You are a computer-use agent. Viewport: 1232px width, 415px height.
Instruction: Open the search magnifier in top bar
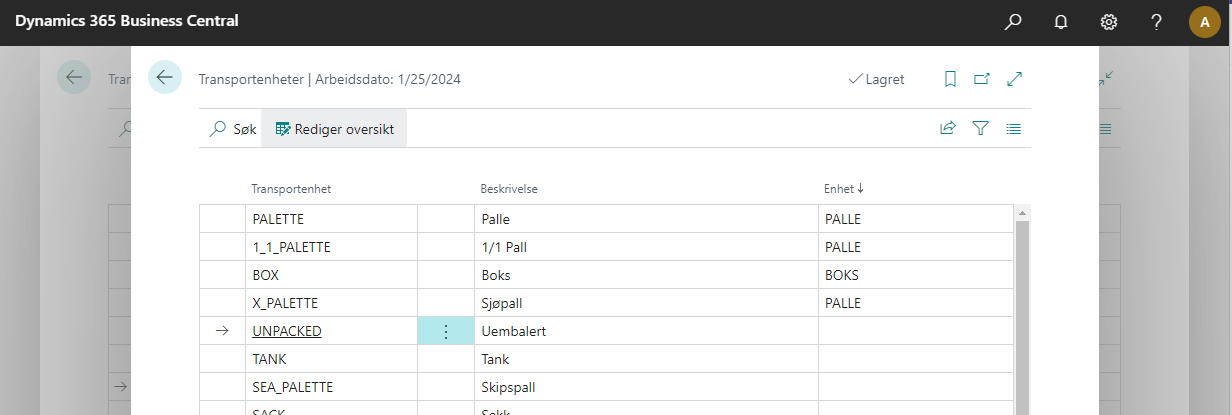coord(1014,21)
